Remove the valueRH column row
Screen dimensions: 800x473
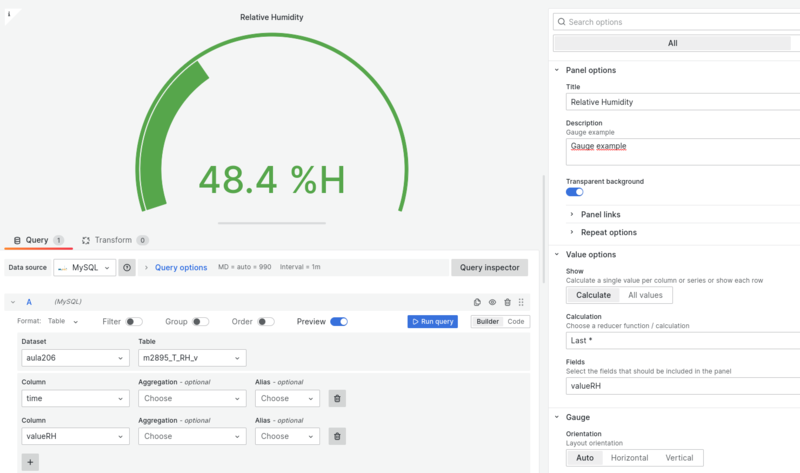[337, 436]
